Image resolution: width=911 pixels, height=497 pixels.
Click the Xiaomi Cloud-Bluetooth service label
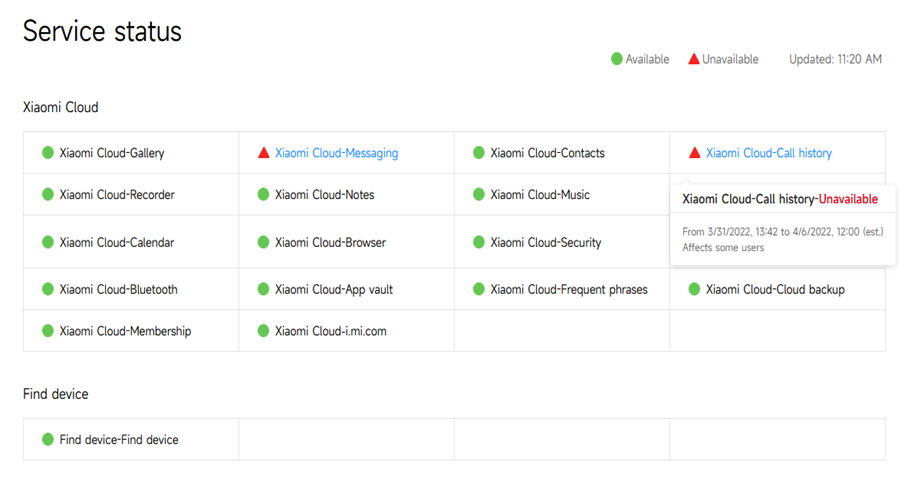click(118, 289)
